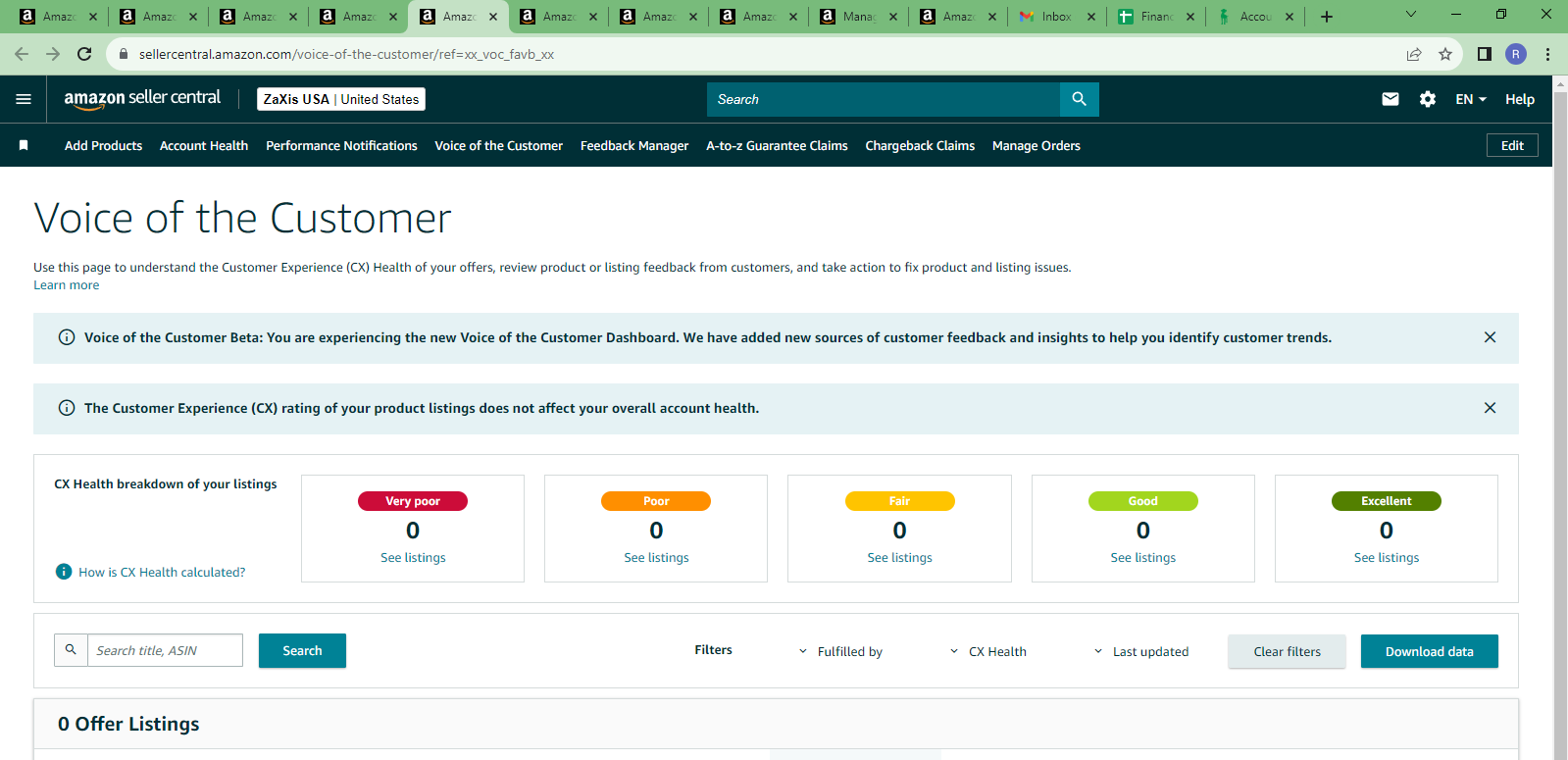Click the search magnifier button in header
Image resolution: width=1568 pixels, height=760 pixels.
(1079, 99)
